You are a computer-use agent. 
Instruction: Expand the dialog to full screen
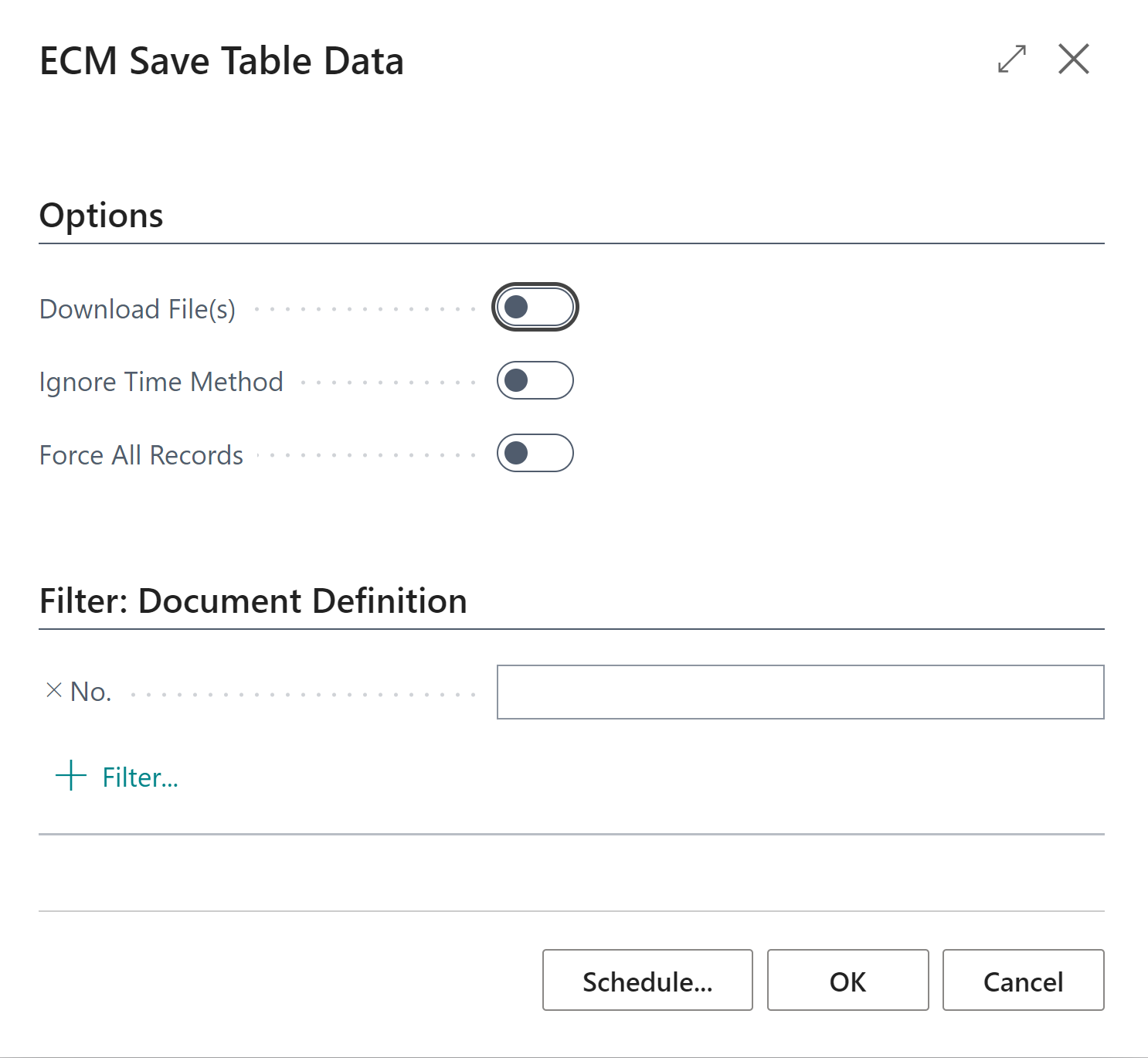(1011, 60)
